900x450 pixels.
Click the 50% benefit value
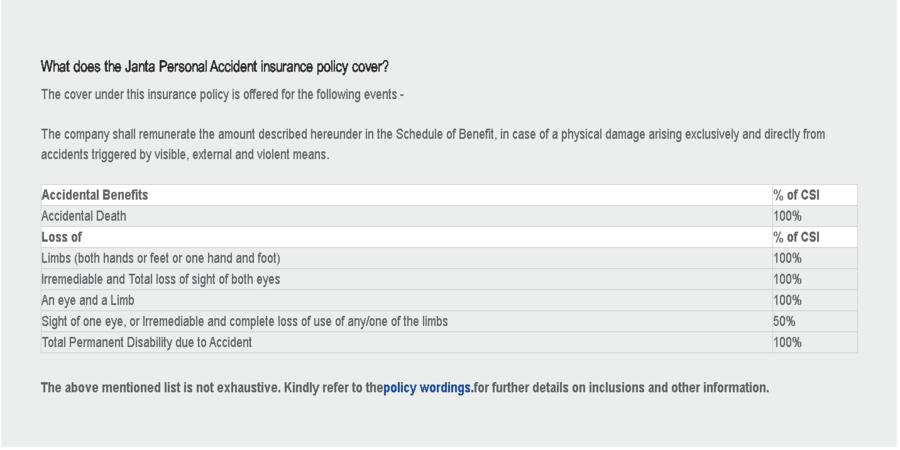(785, 321)
